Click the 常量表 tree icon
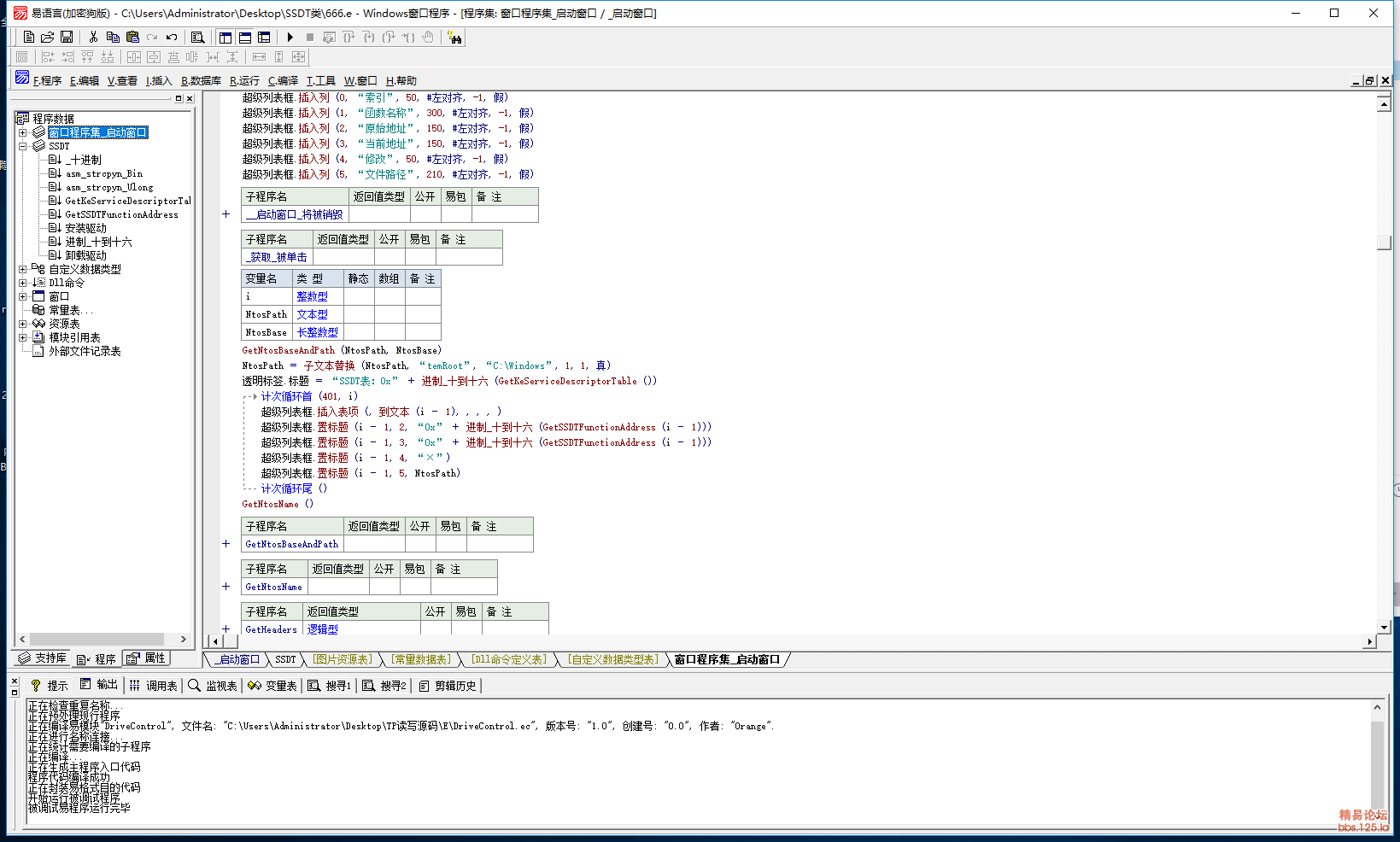1400x842 pixels. click(38, 310)
